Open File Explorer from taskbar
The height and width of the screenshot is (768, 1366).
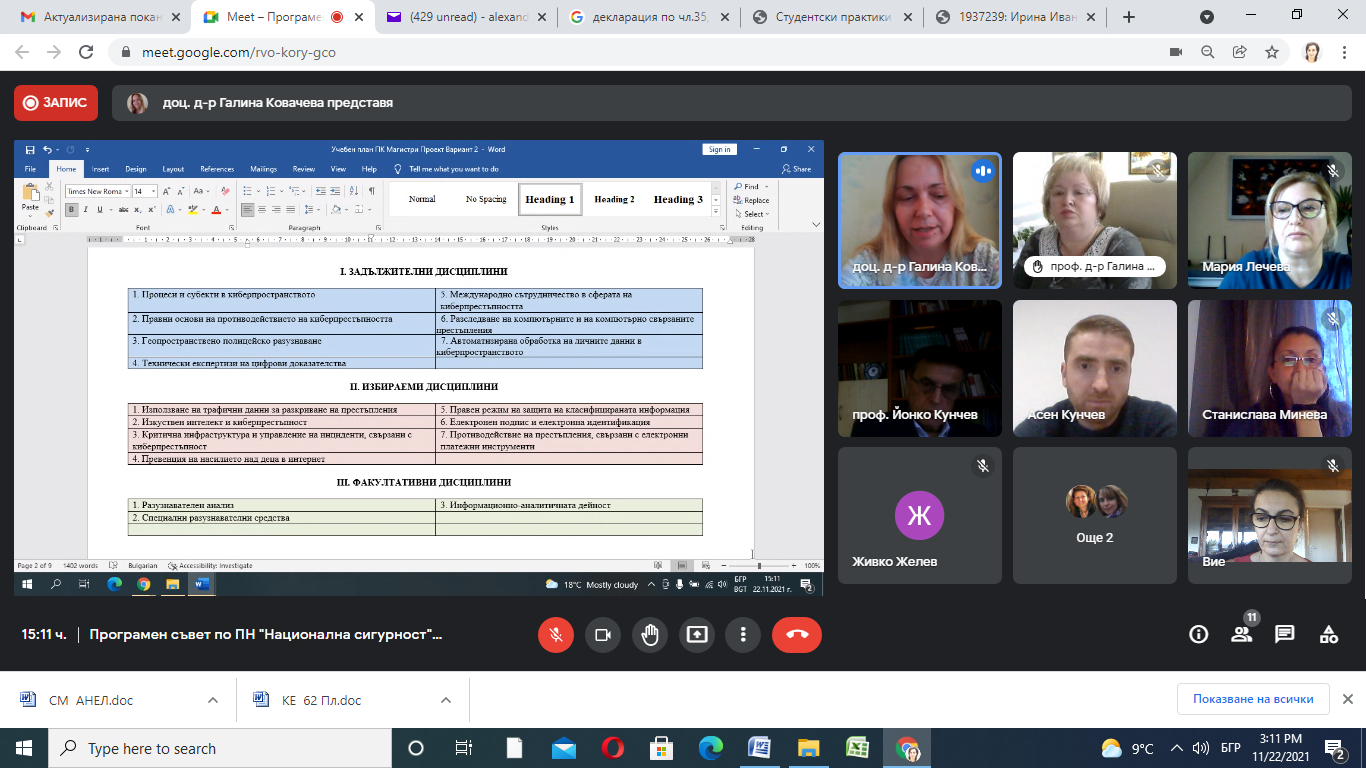click(x=809, y=748)
